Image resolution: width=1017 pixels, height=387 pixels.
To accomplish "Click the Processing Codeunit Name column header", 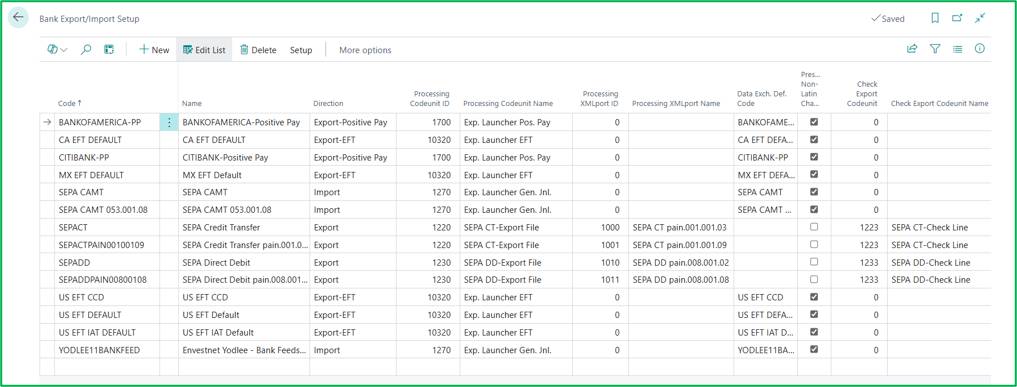I will [x=508, y=103].
